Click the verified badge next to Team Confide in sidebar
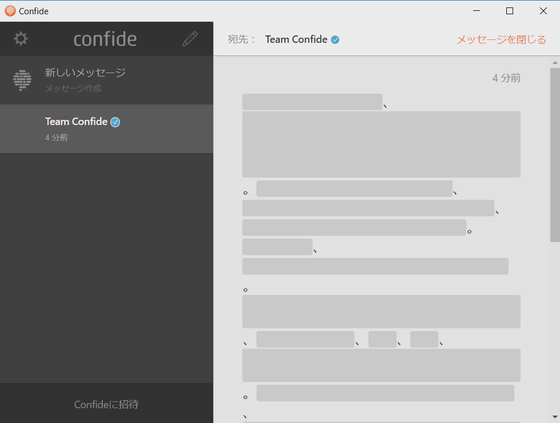Screen dimensions: 560x423 [x=115, y=122]
